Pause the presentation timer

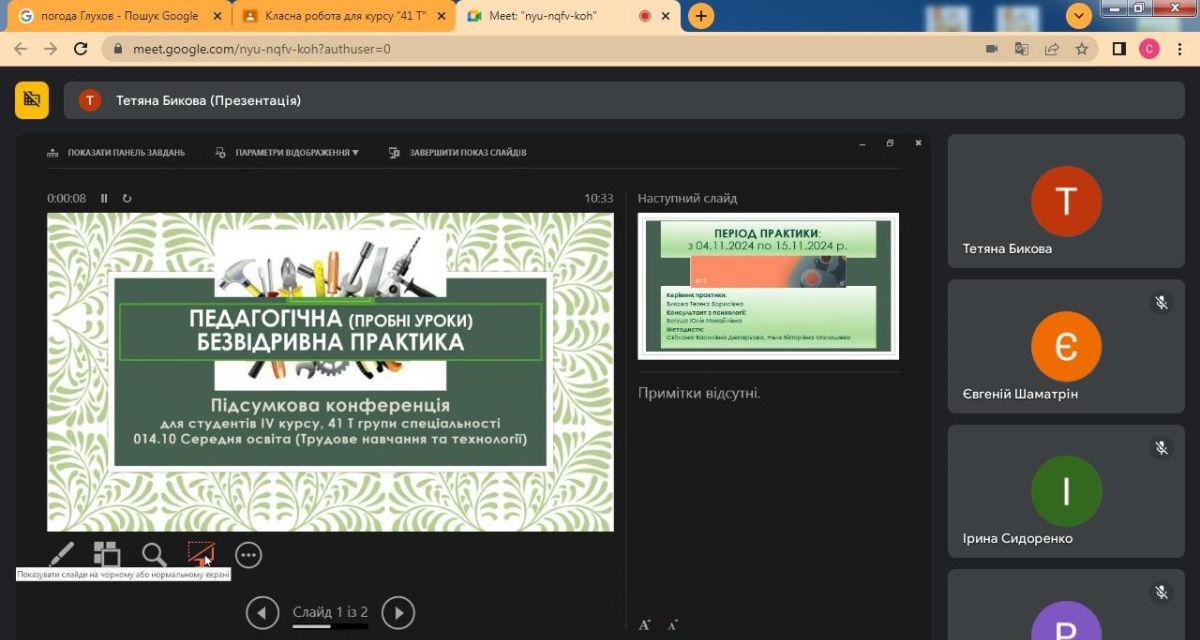point(104,198)
